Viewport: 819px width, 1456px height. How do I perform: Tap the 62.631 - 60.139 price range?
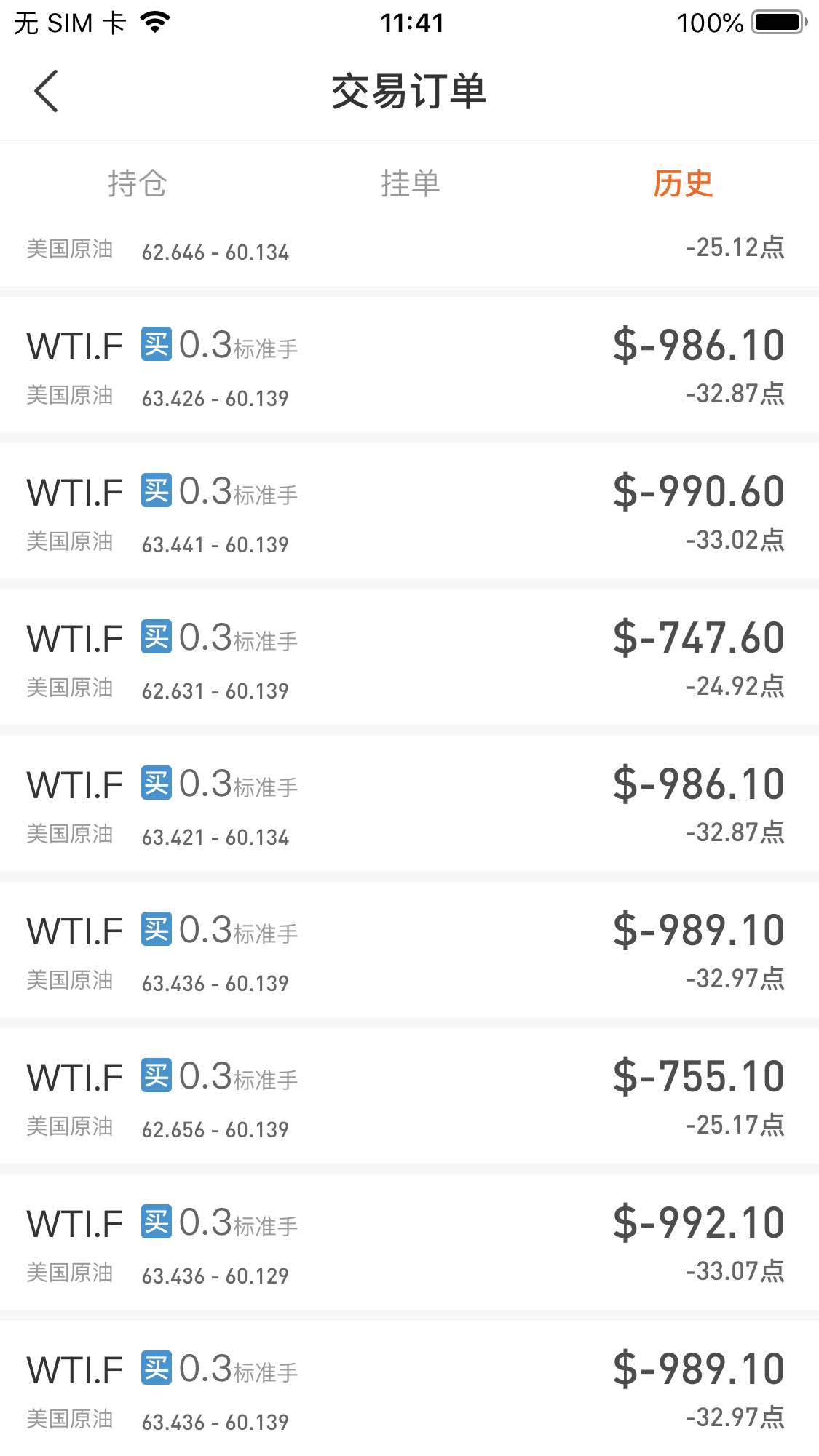215,691
